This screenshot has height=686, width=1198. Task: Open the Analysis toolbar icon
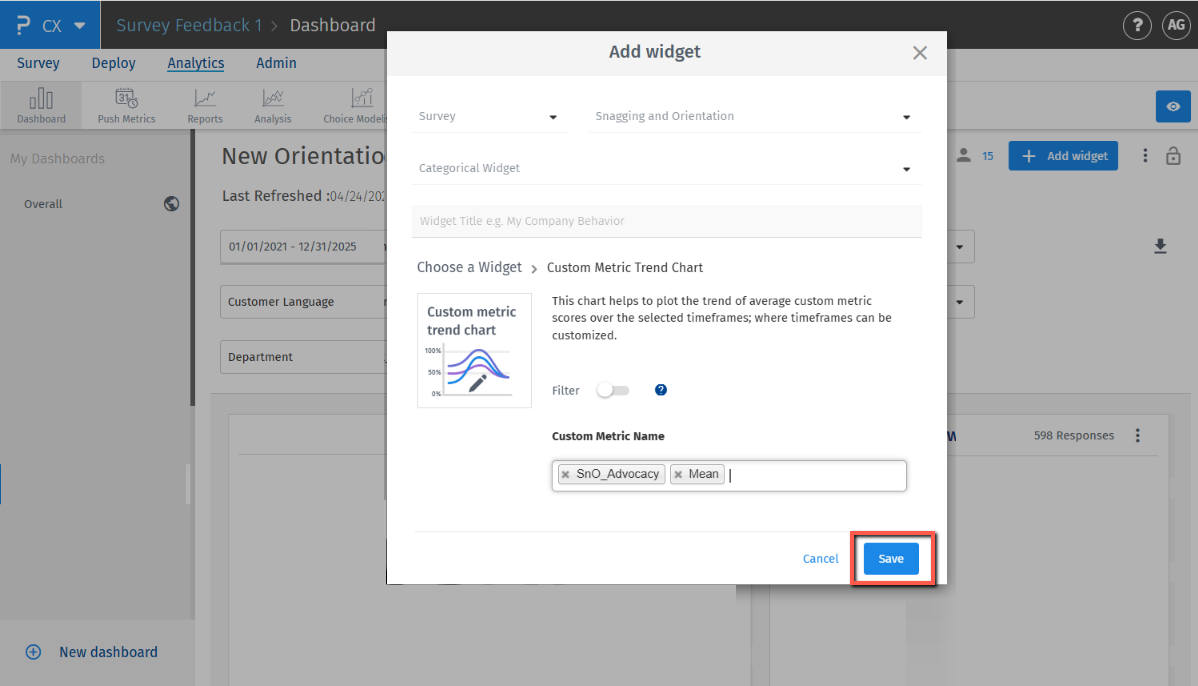coord(272,105)
